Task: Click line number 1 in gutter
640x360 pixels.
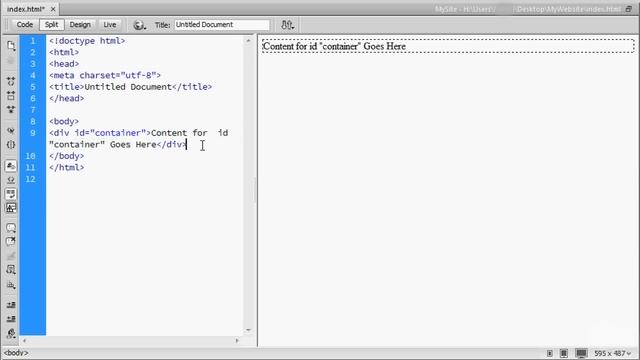Action: click(33, 41)
